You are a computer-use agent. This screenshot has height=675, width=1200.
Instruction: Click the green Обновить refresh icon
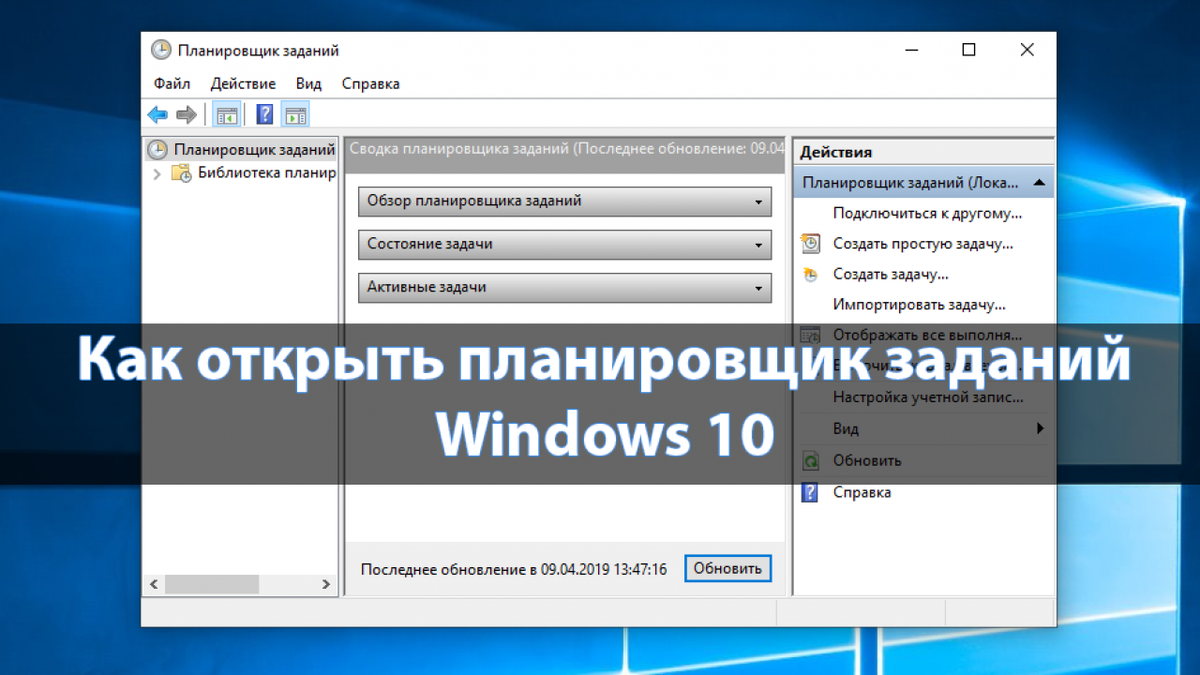[811, 461]
